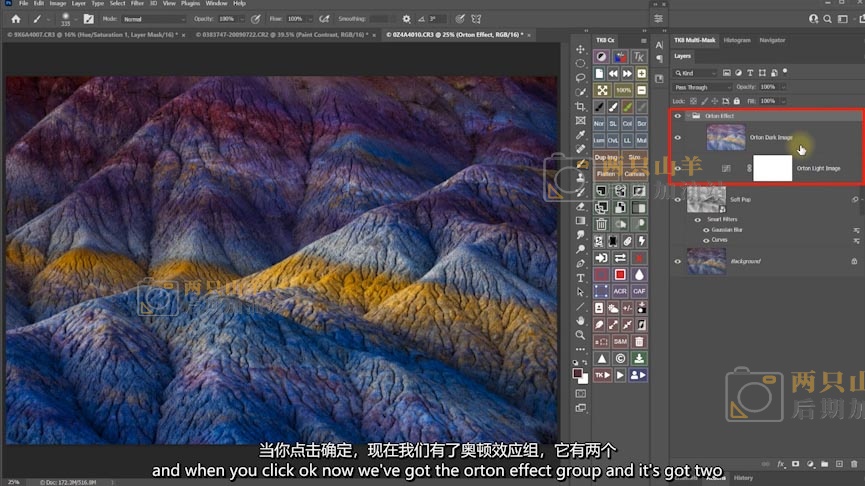Click the Dup Img button
Screen dimensions: 865x486
pos(606,157)
